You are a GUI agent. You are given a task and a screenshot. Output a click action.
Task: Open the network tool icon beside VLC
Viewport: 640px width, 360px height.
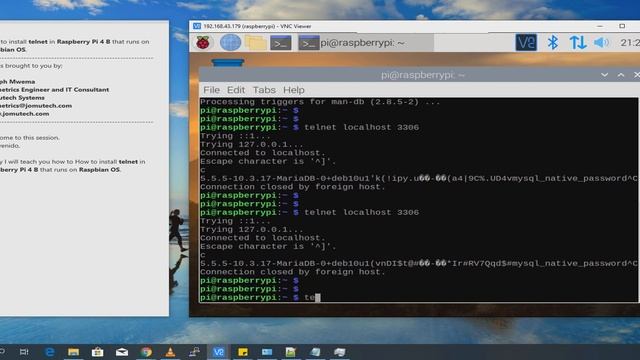[194, 352]
